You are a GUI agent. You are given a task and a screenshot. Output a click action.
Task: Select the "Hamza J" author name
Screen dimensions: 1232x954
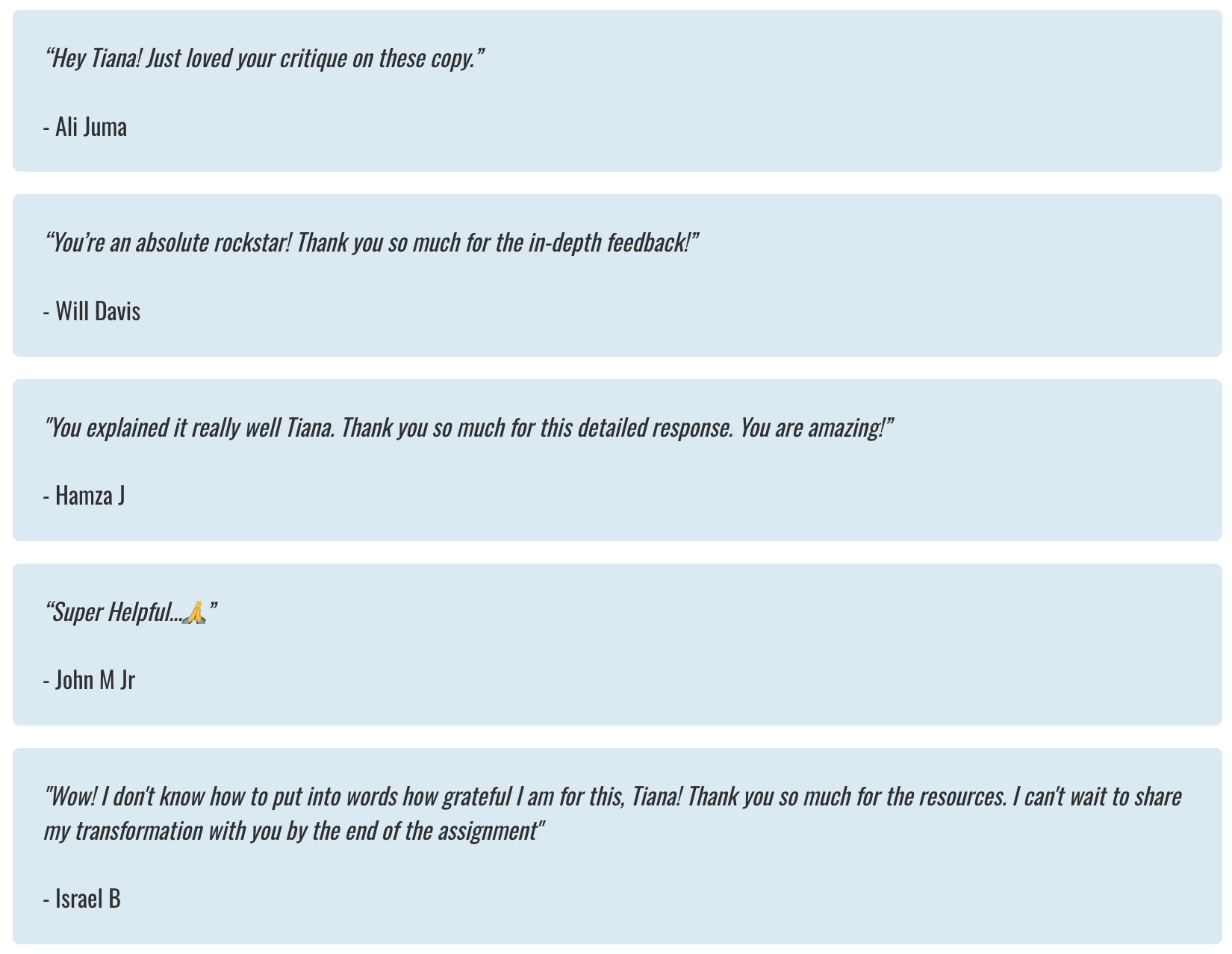[90, 496]
